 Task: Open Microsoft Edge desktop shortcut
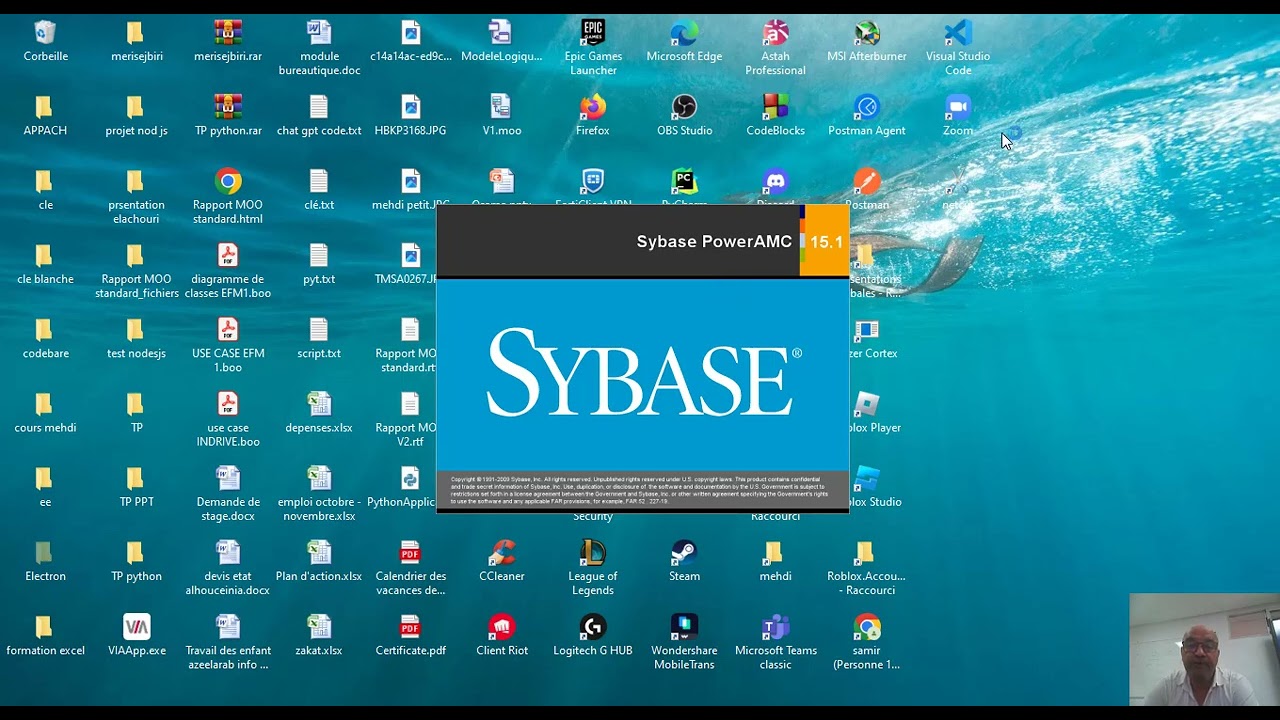coord(684,41)
